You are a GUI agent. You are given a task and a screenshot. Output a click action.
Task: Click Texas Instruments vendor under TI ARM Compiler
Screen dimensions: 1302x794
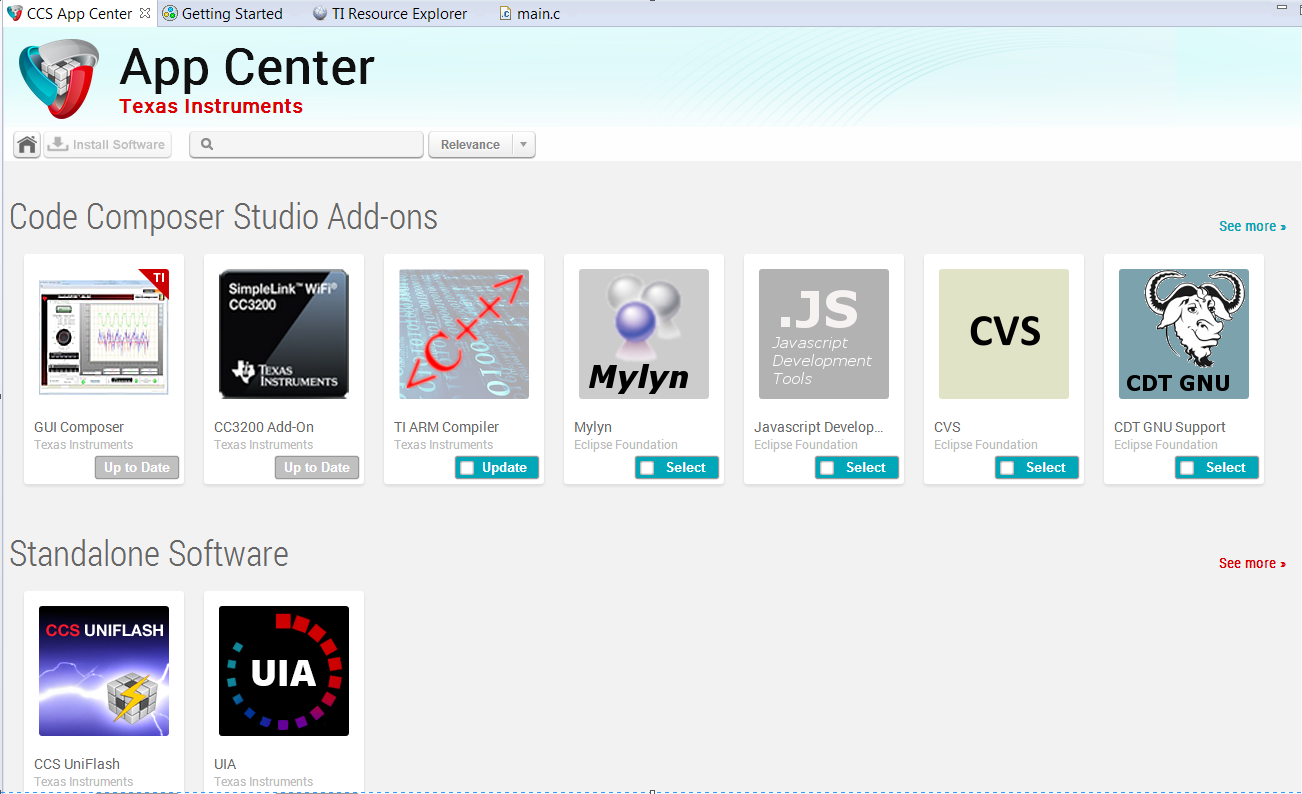click(x=444, y=445)
